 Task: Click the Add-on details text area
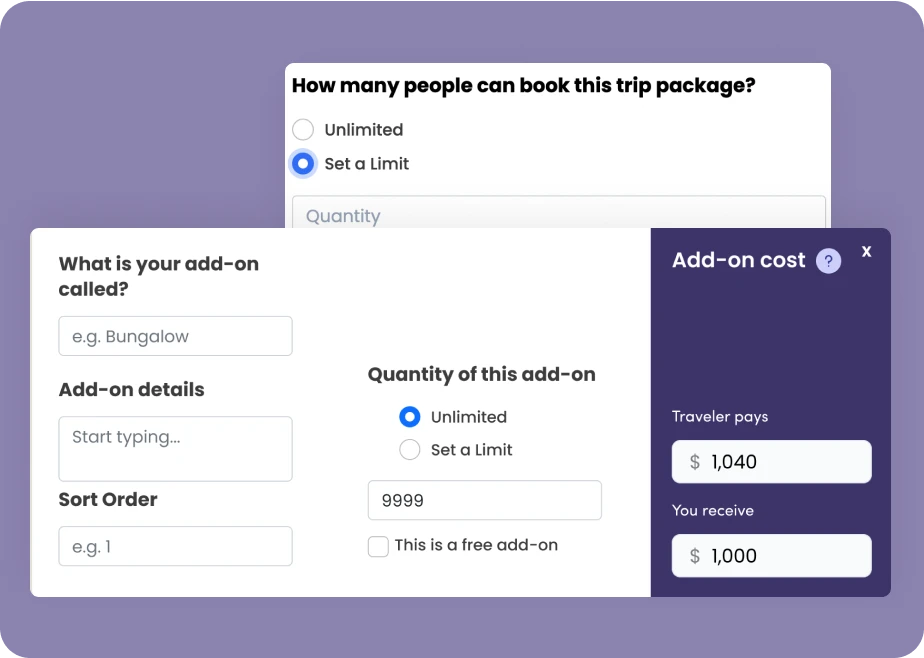(x=175, y=448)
